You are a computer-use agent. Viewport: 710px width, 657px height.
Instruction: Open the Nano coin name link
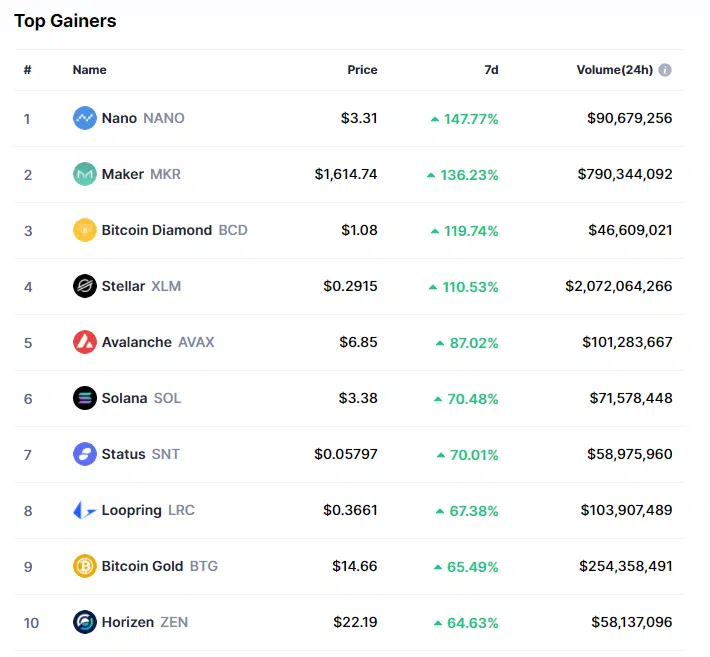point(120,118)
